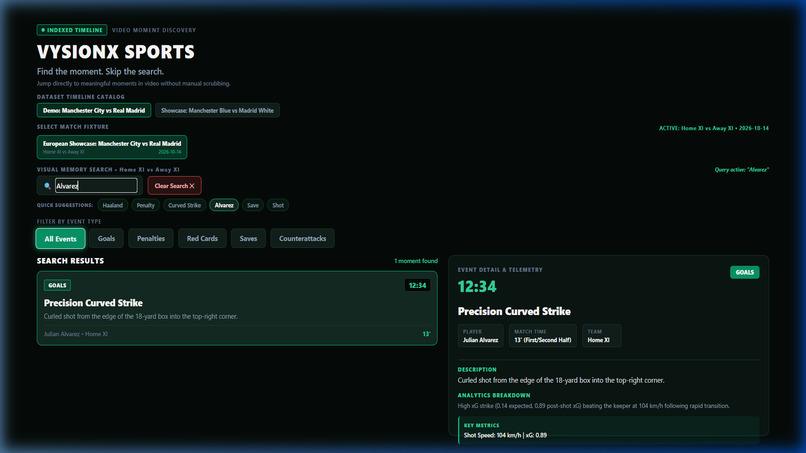Image resolution: width=806 pixels, height=453 pixels.
Task: Click the Alvarez quick suggestion chip
Action: click(224, 205)
